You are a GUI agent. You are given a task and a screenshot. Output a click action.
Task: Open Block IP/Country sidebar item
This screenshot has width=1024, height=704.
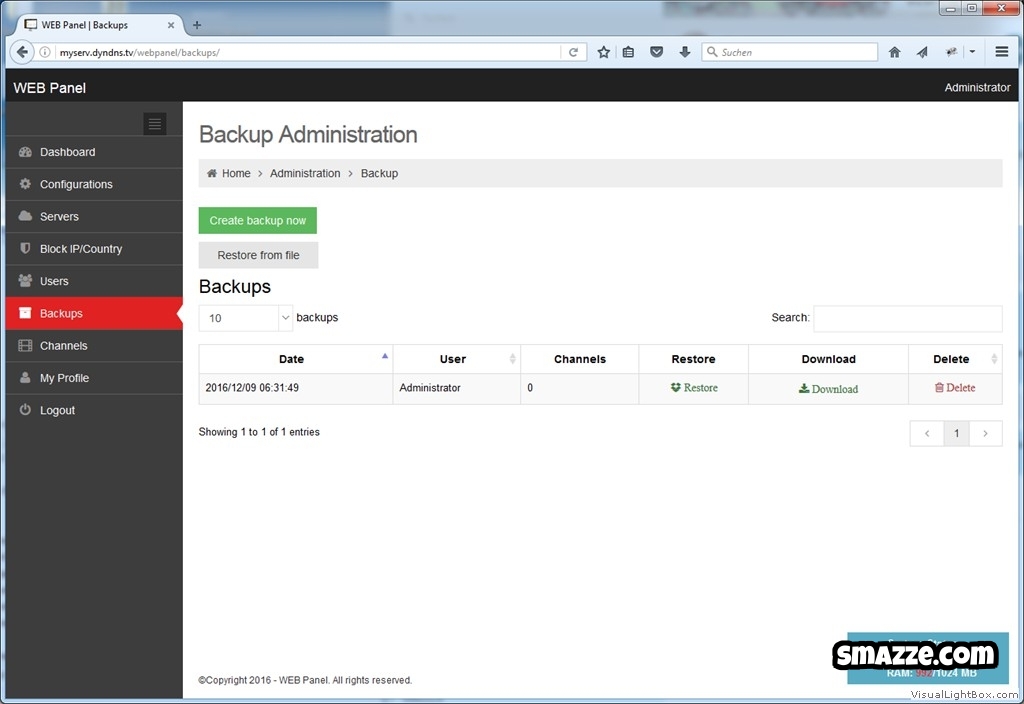tap(93, 249)
